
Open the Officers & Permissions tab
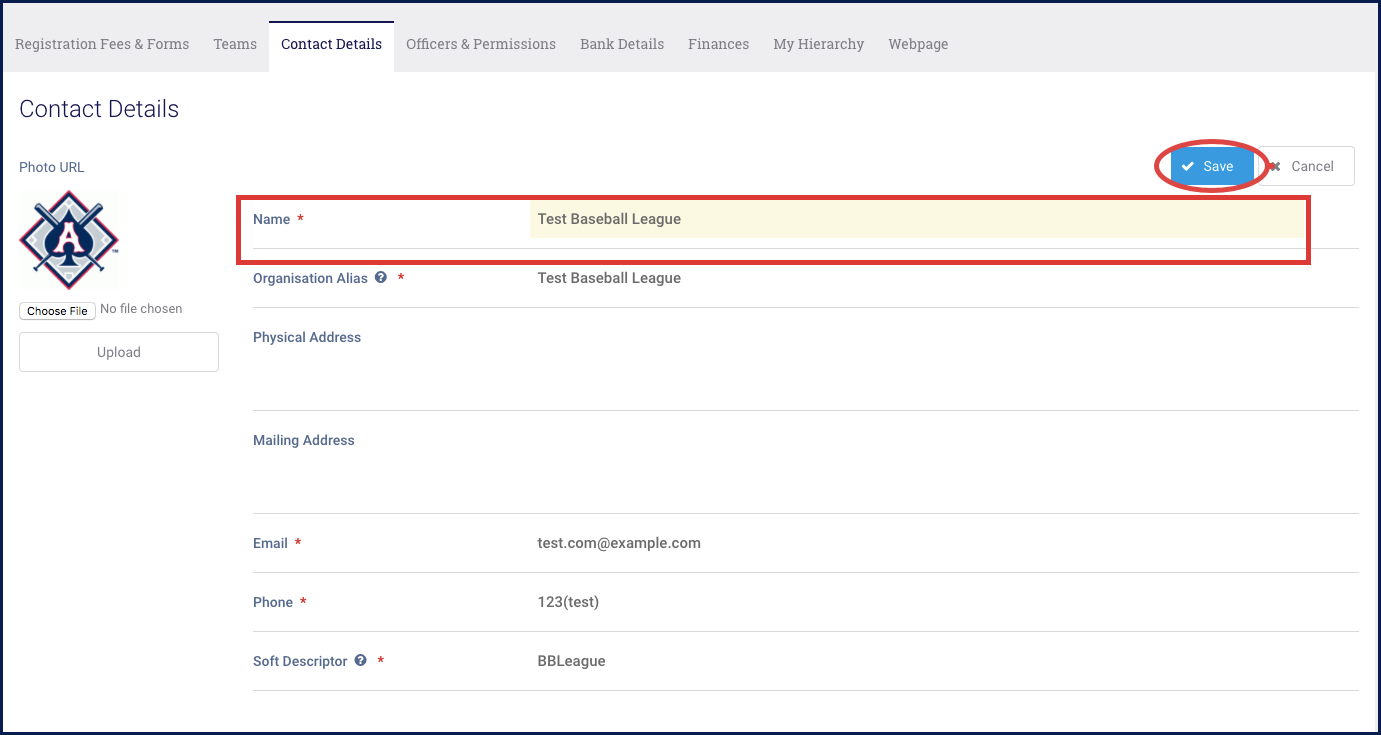[481, 44]
